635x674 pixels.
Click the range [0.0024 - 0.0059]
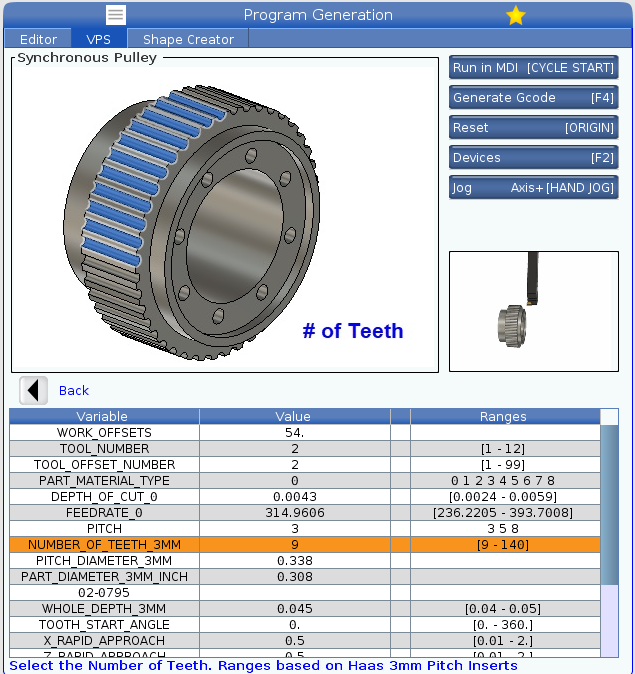click(x=503, y=496)
